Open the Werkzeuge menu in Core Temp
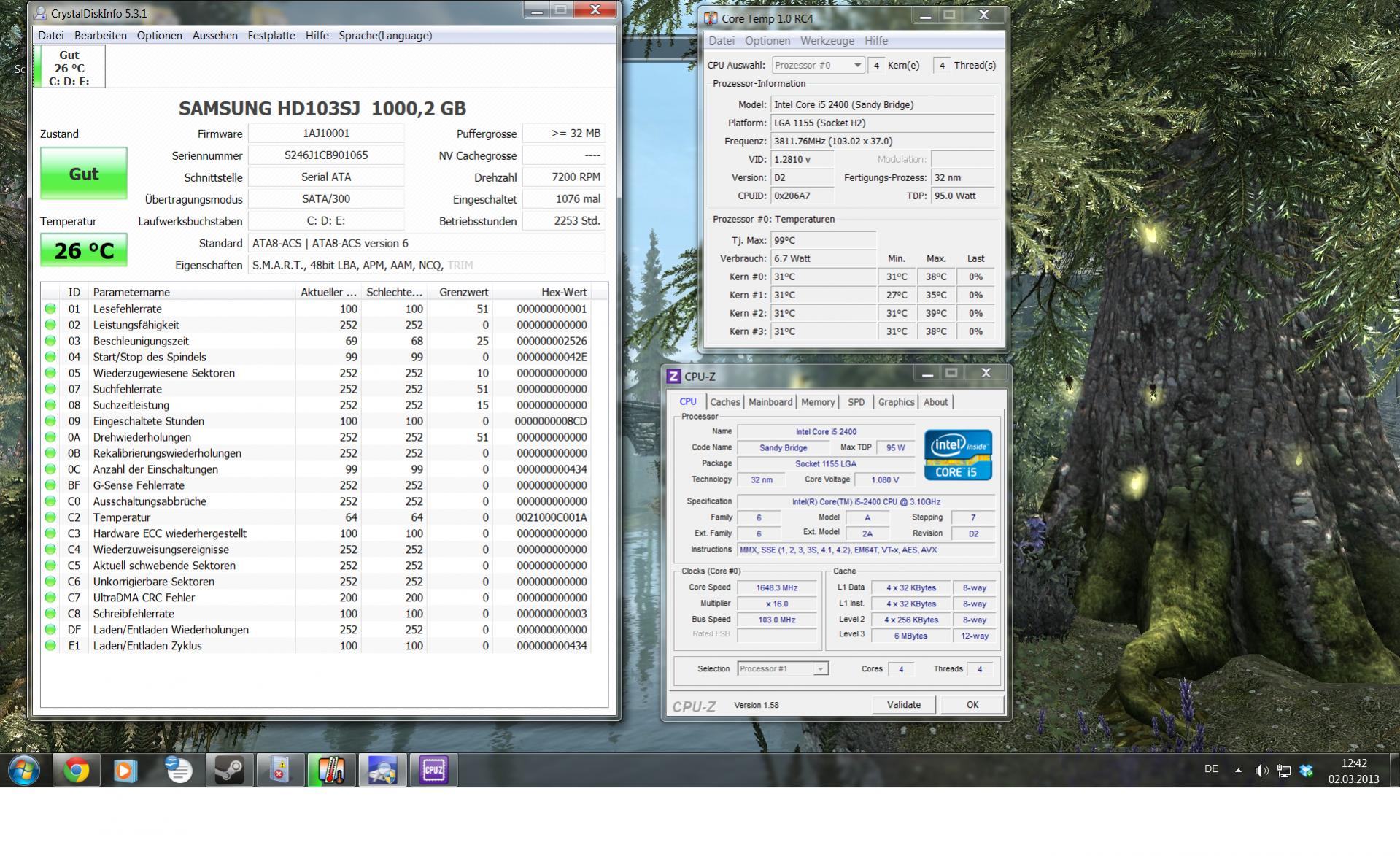This screenshot has width=1400, height=856. point(827,41)
